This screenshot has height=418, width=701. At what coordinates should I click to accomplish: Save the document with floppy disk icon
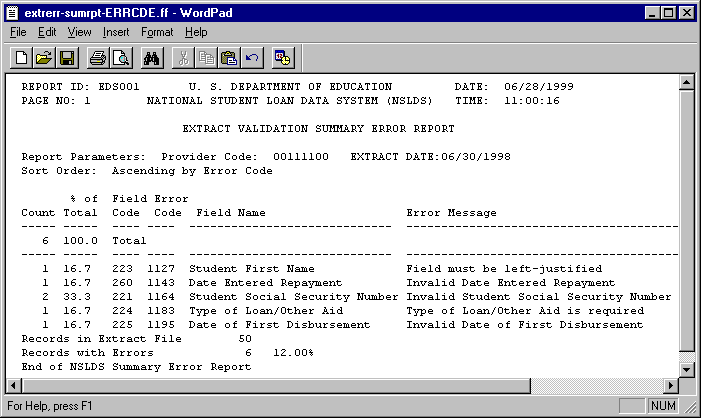67,58
